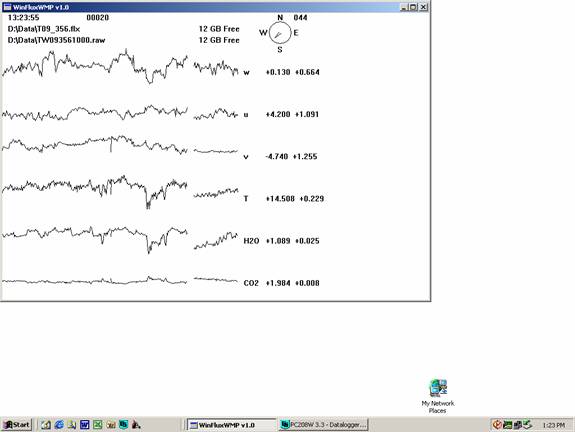The width and height of the screenshot is (575, 432).
Task: Click the compass S label
Action: click(x=280, y=50)
